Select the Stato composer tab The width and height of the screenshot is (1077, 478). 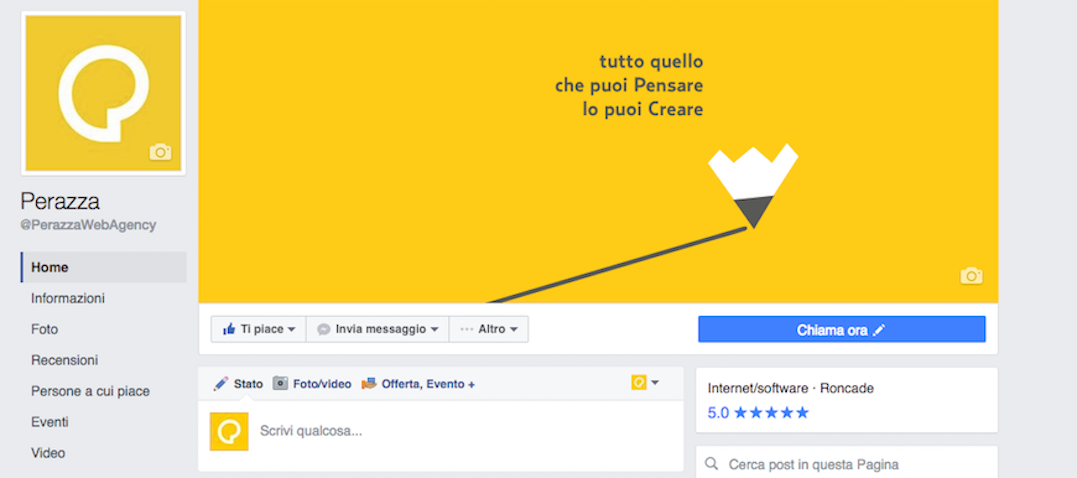(x=238, y=384)
